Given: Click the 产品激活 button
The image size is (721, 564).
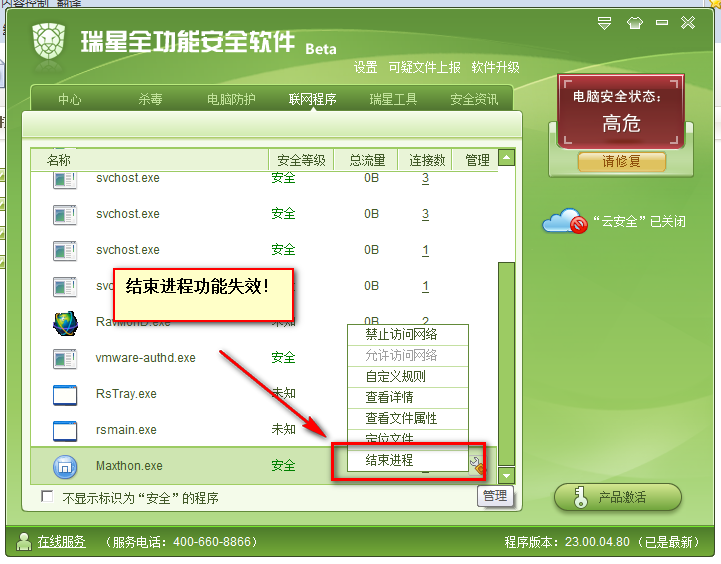Looking at the screenshot, I should (x=618, y=497).
